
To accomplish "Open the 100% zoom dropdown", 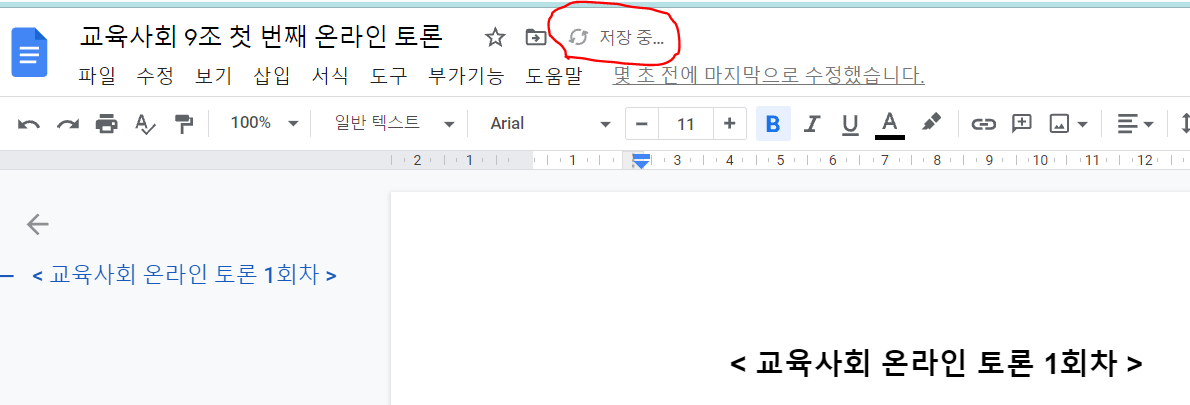I will 264,123.
